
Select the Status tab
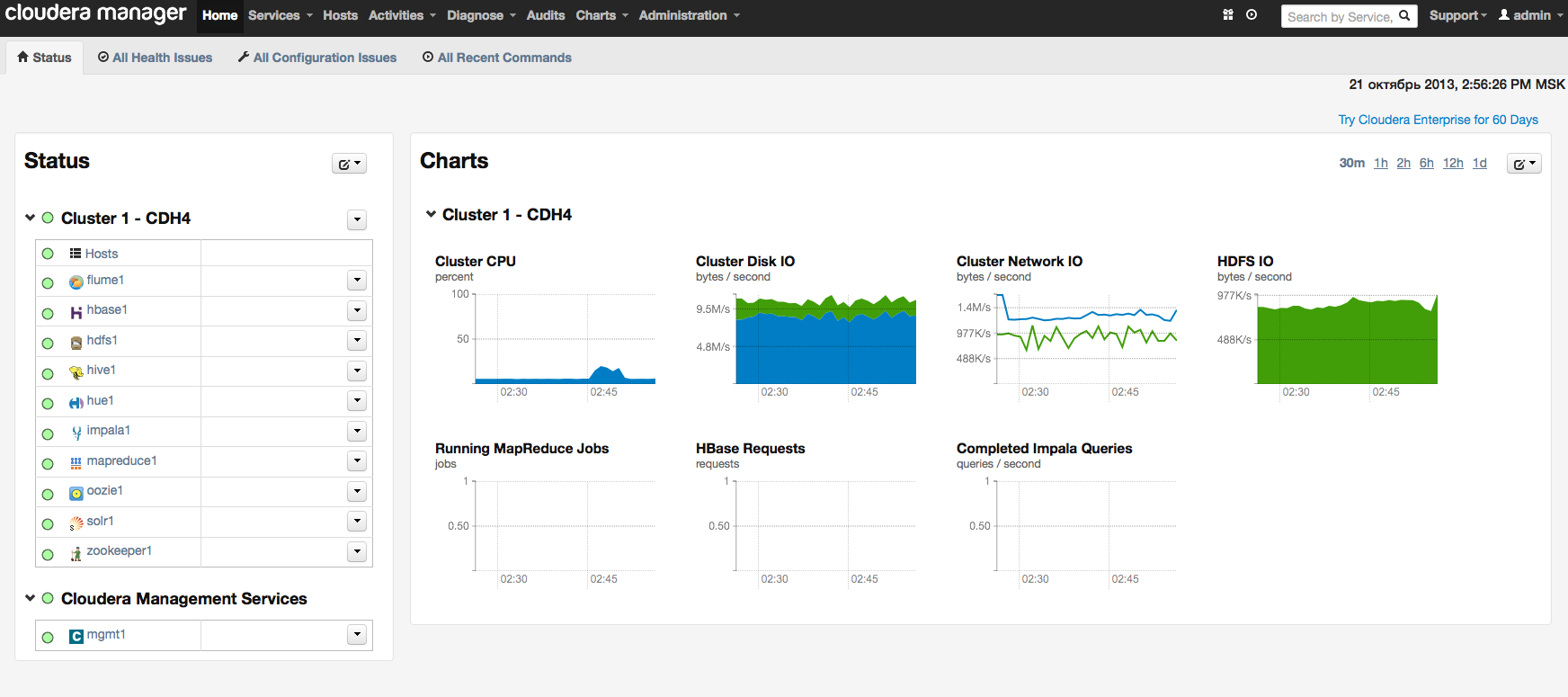click(x=45, y=58)
